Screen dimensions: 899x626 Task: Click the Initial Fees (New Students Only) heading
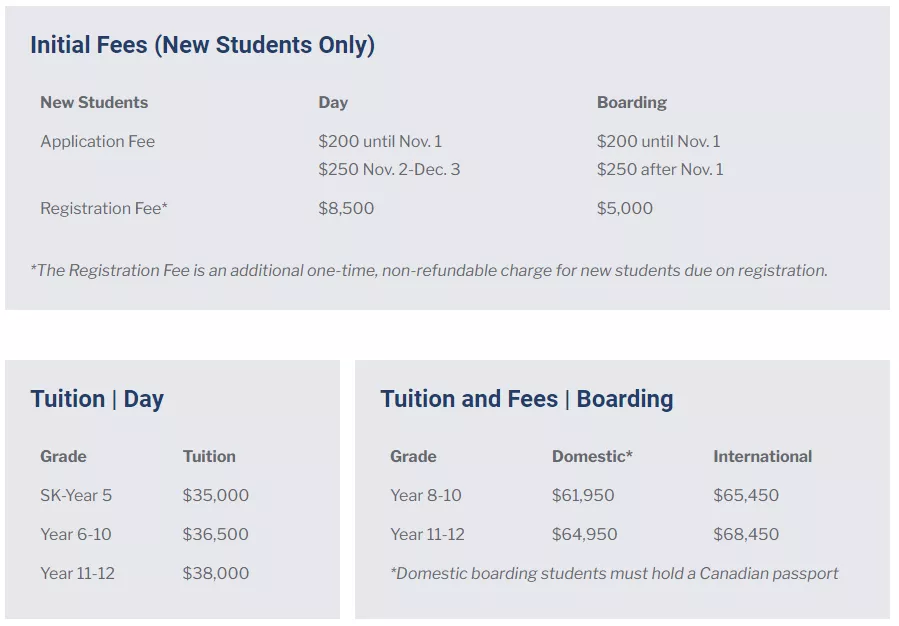[202, 45]
